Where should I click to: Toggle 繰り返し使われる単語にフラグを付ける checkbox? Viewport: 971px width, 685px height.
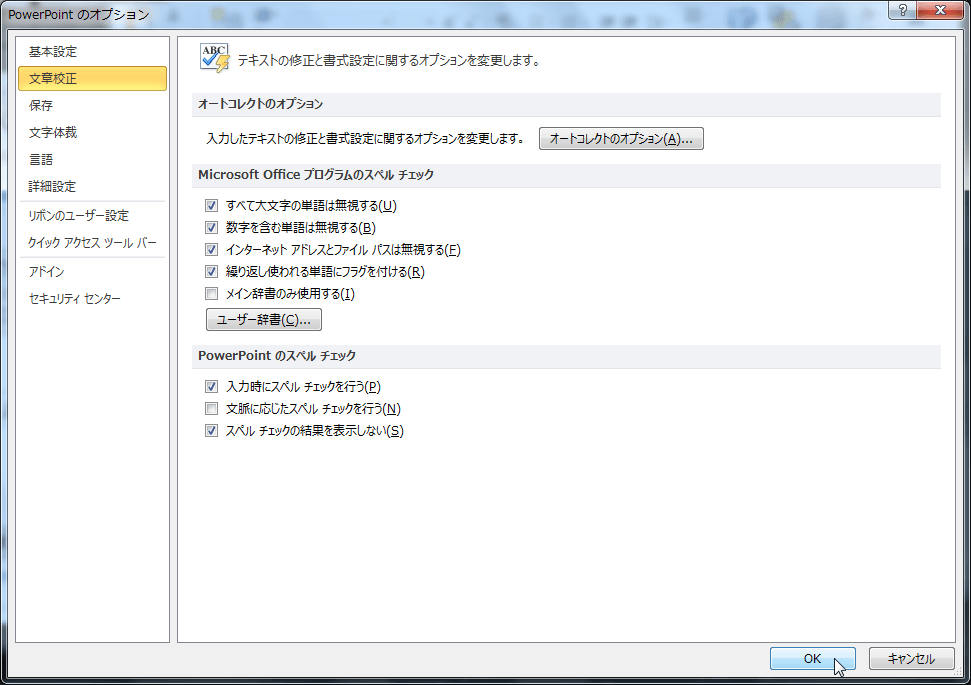tap(212, 272)
